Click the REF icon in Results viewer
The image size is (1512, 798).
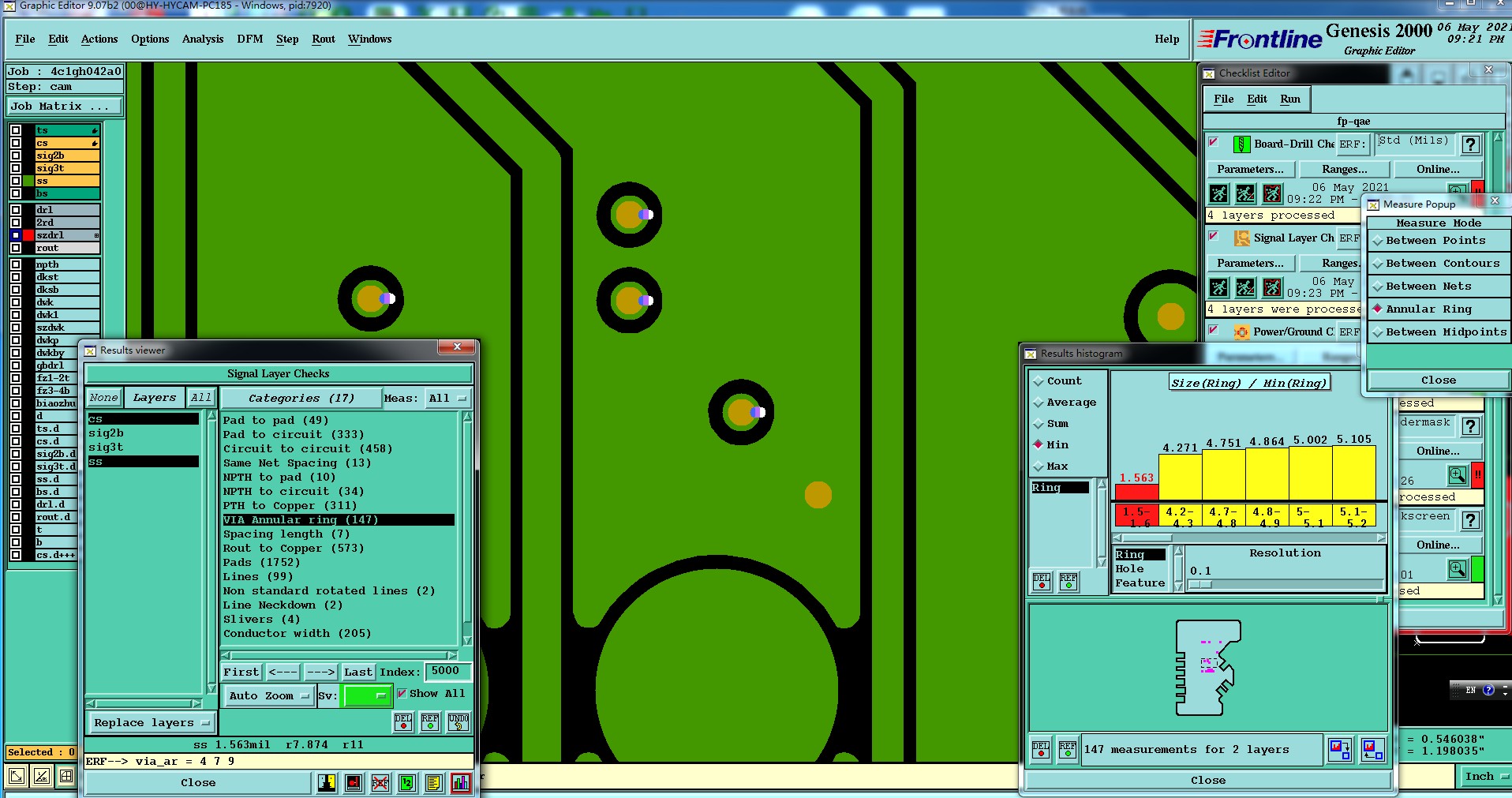pos(430,721)
